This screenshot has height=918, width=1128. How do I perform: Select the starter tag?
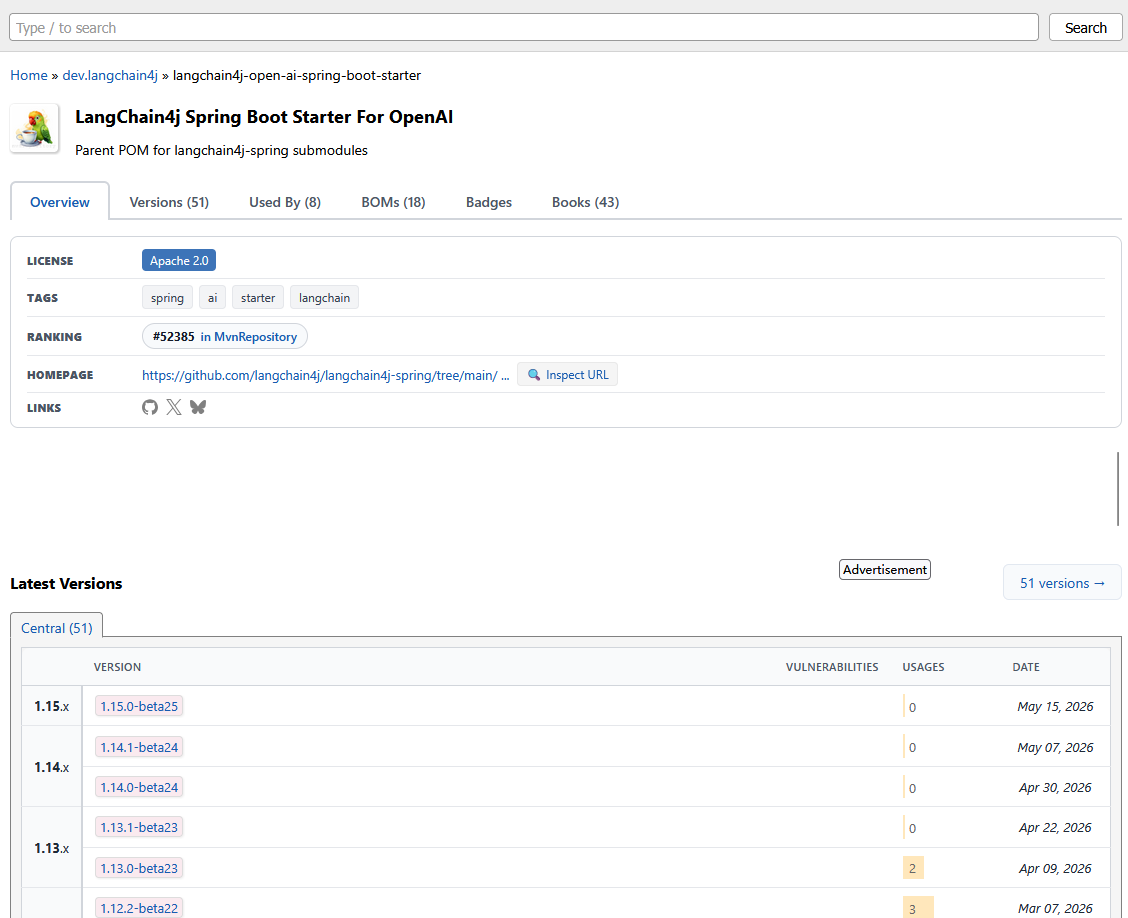(258, 298)
